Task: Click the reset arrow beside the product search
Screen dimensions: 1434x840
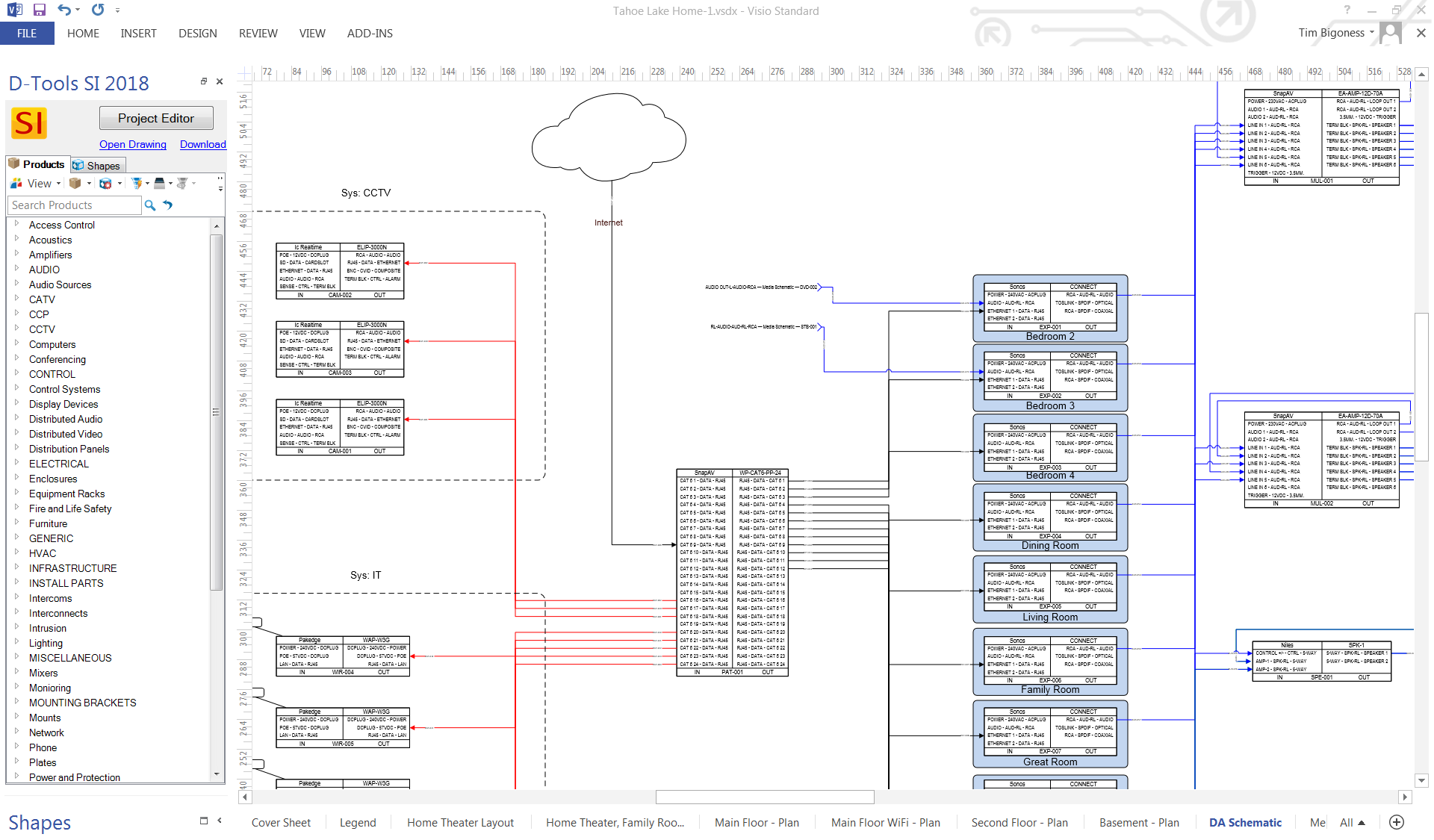Action: pyautogui.click(x=167, y=205)
